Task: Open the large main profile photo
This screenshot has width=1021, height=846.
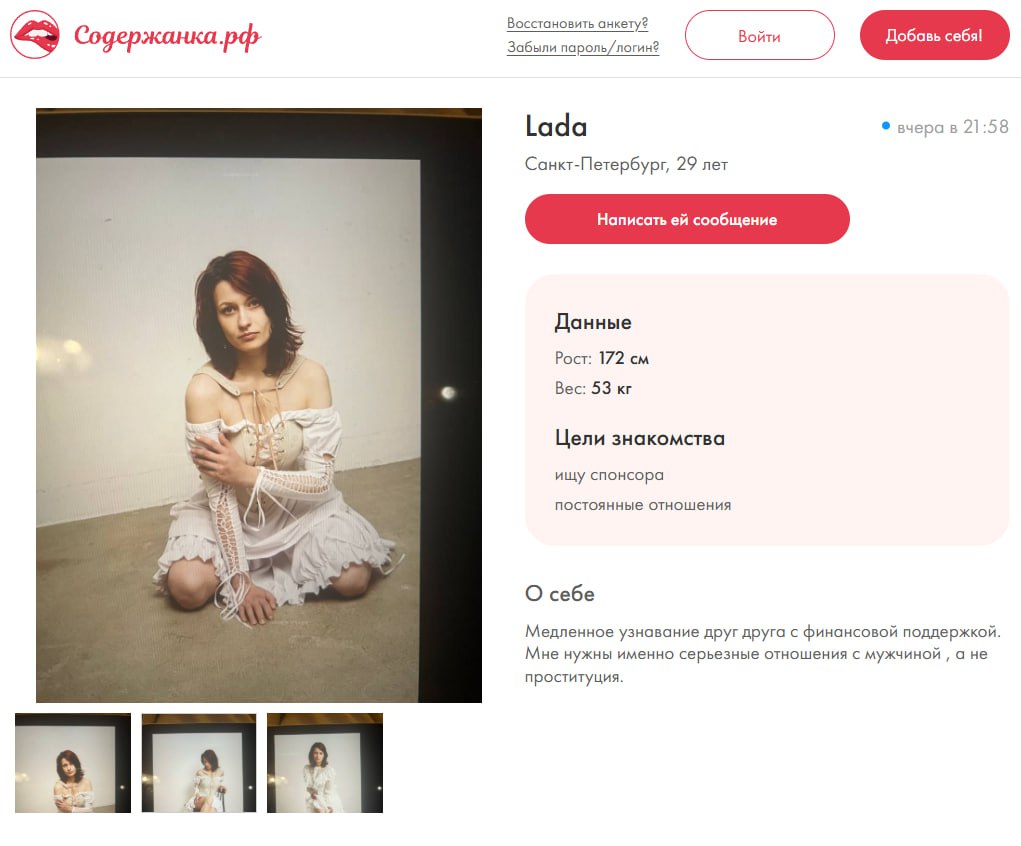Action: coord(259,405)
